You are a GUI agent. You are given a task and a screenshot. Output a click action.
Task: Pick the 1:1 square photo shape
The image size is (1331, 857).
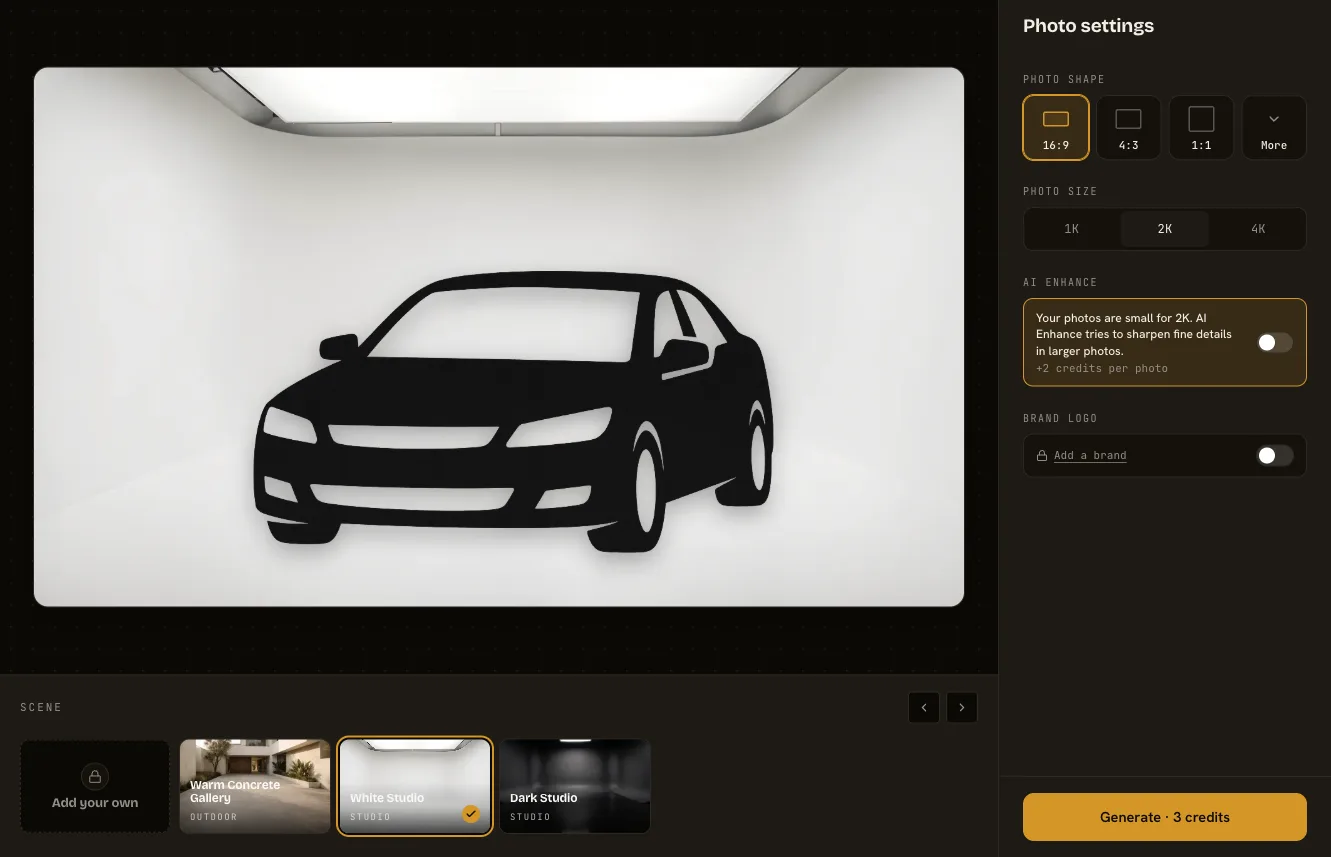pyautogui.click(x=1201, y=128)
